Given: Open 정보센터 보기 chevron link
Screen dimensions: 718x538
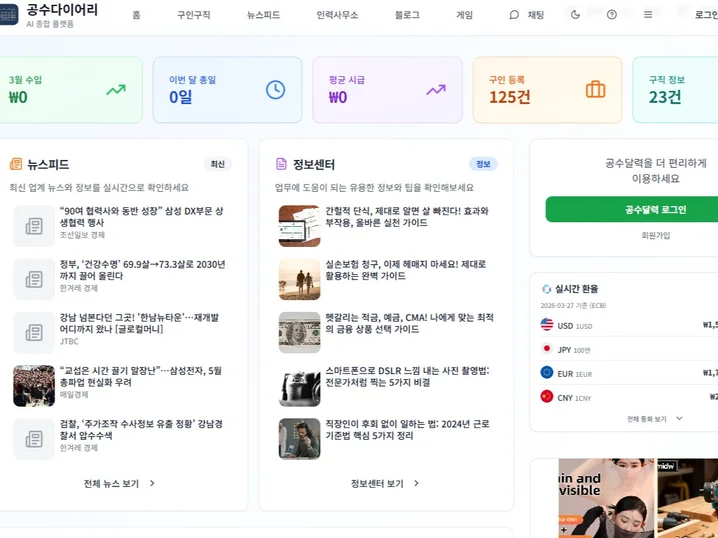Looking at the screenshot, I should tap(385, 483).
